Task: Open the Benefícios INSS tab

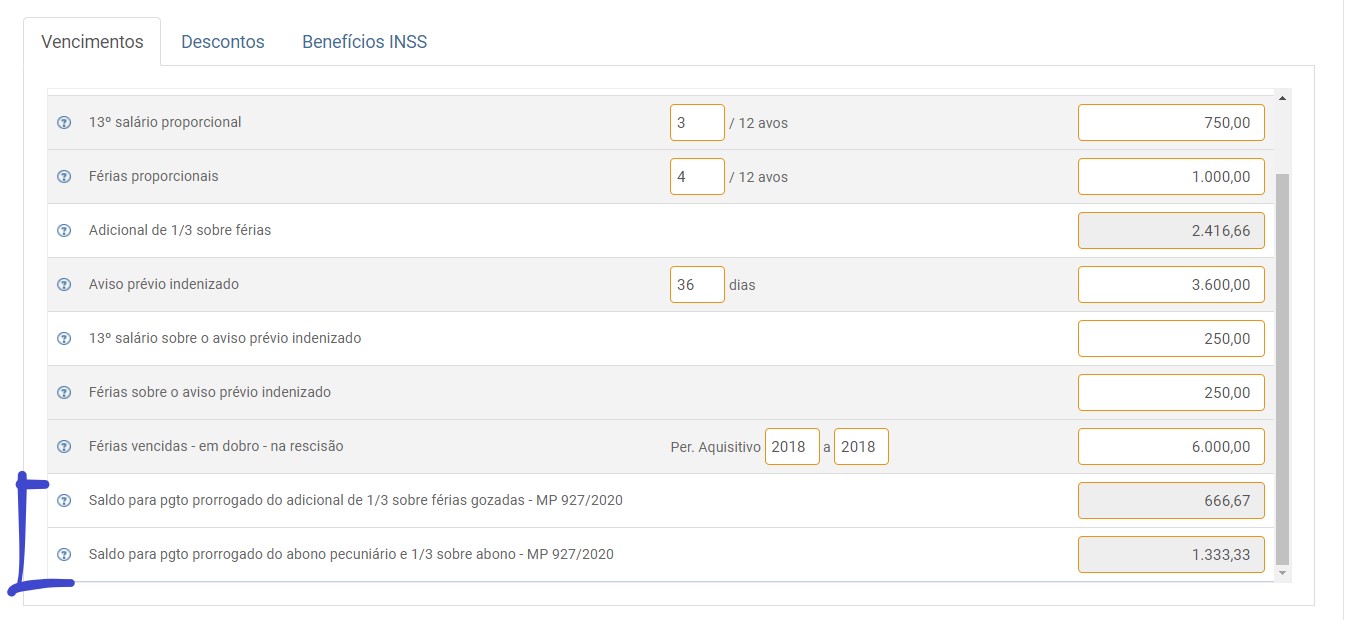Action: click(x=365, y=42)
